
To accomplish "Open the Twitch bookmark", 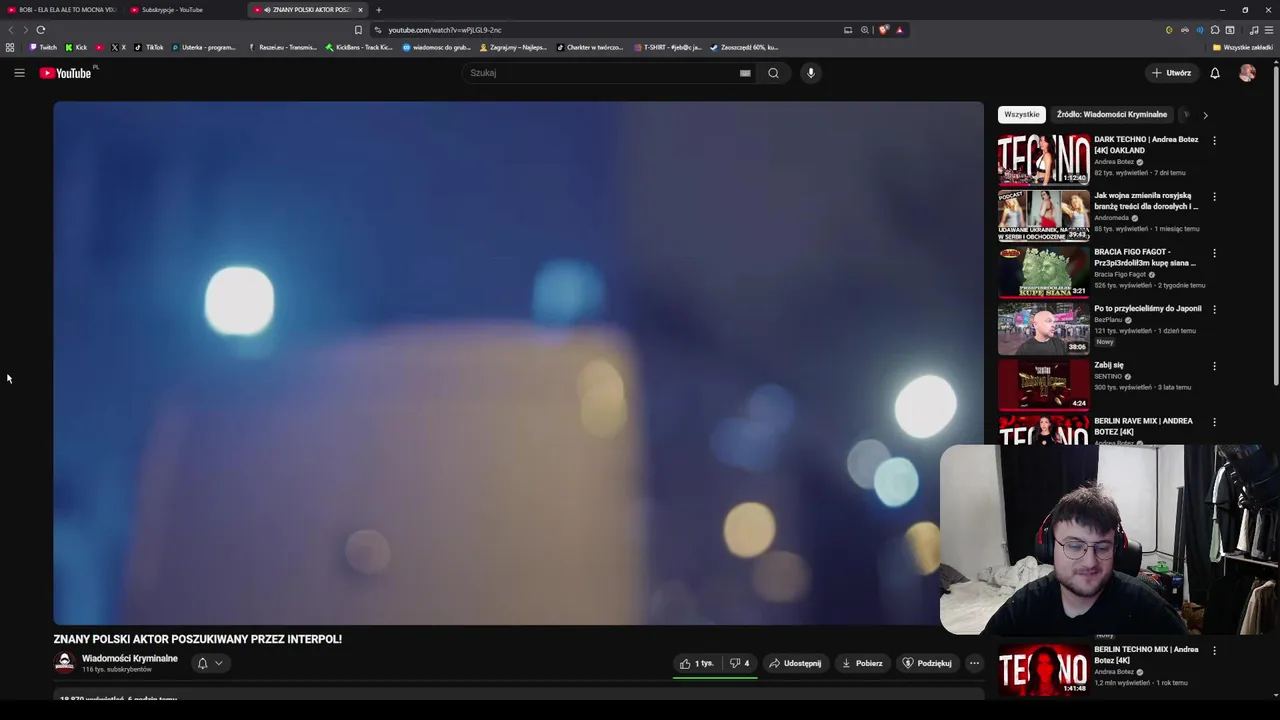I will (x=43, y=47).
